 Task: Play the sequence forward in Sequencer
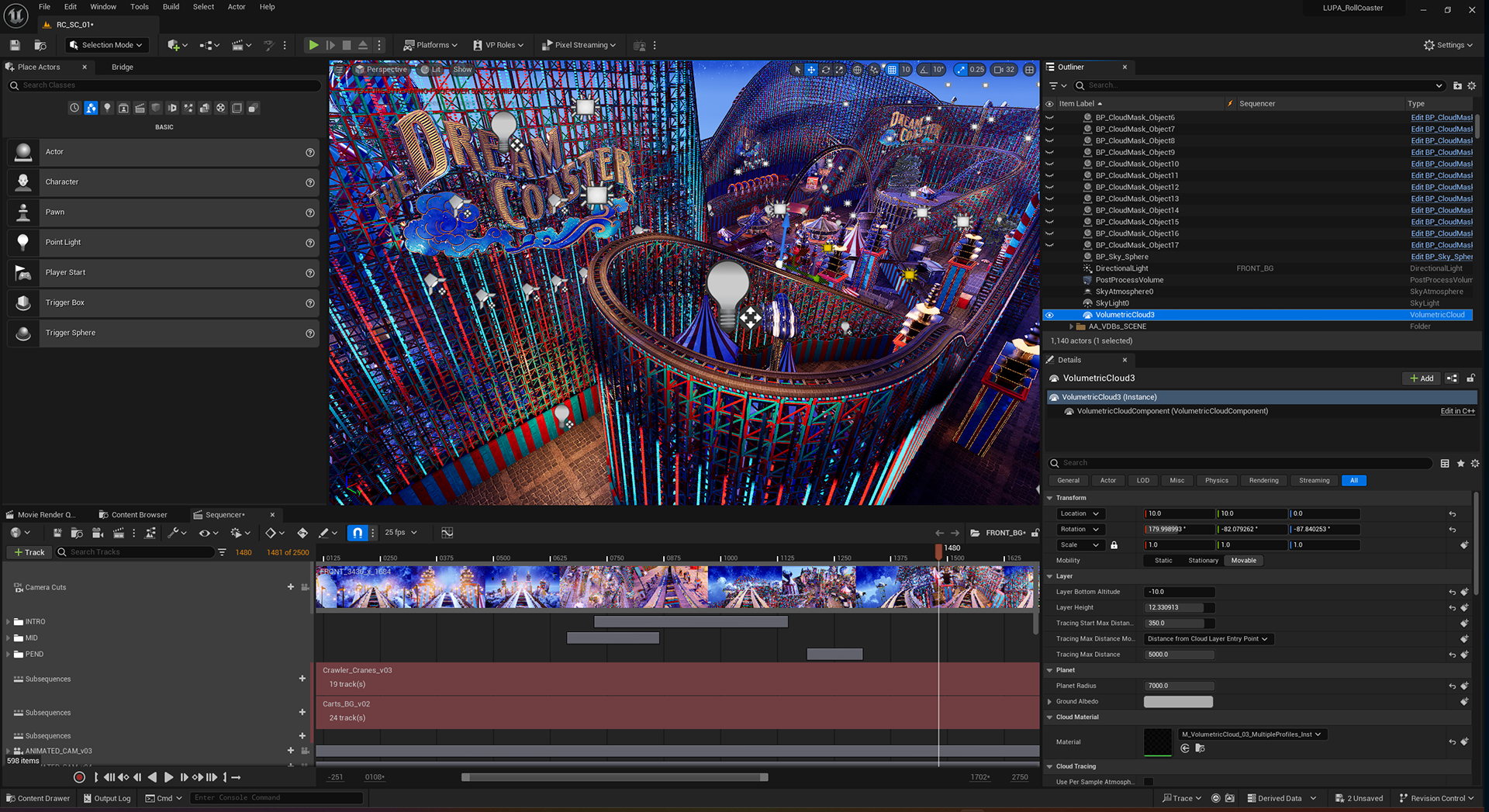pyautogui.click(x=169, y=777)
